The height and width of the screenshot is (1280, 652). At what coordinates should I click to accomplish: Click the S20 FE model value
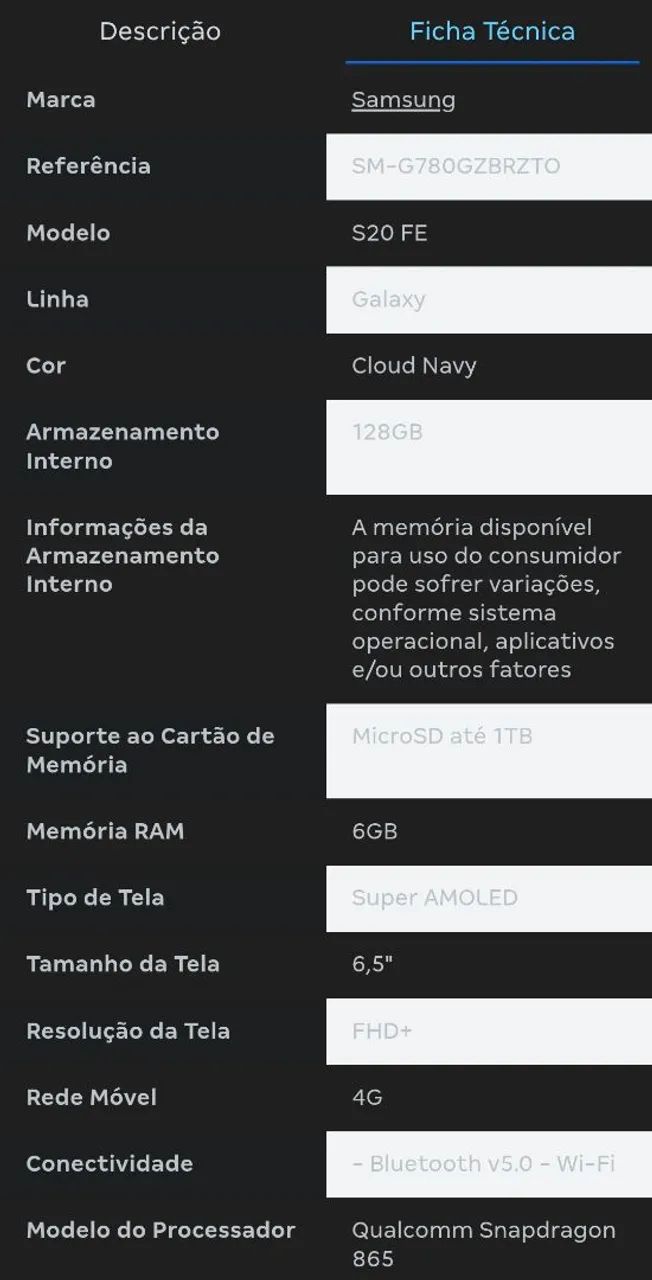pos(389,233)
